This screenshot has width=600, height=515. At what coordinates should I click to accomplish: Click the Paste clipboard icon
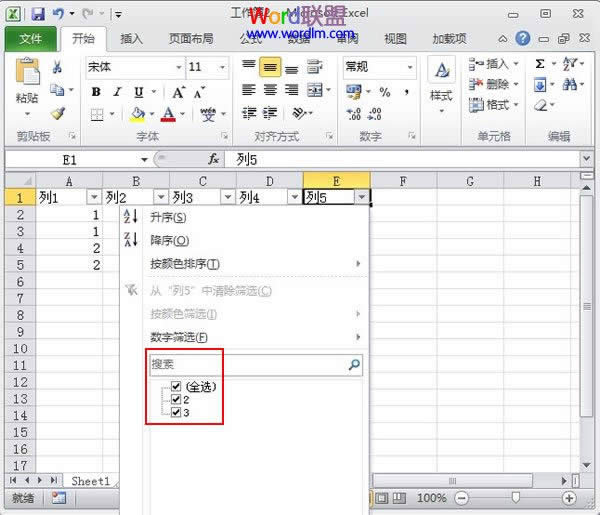(27, 72)
